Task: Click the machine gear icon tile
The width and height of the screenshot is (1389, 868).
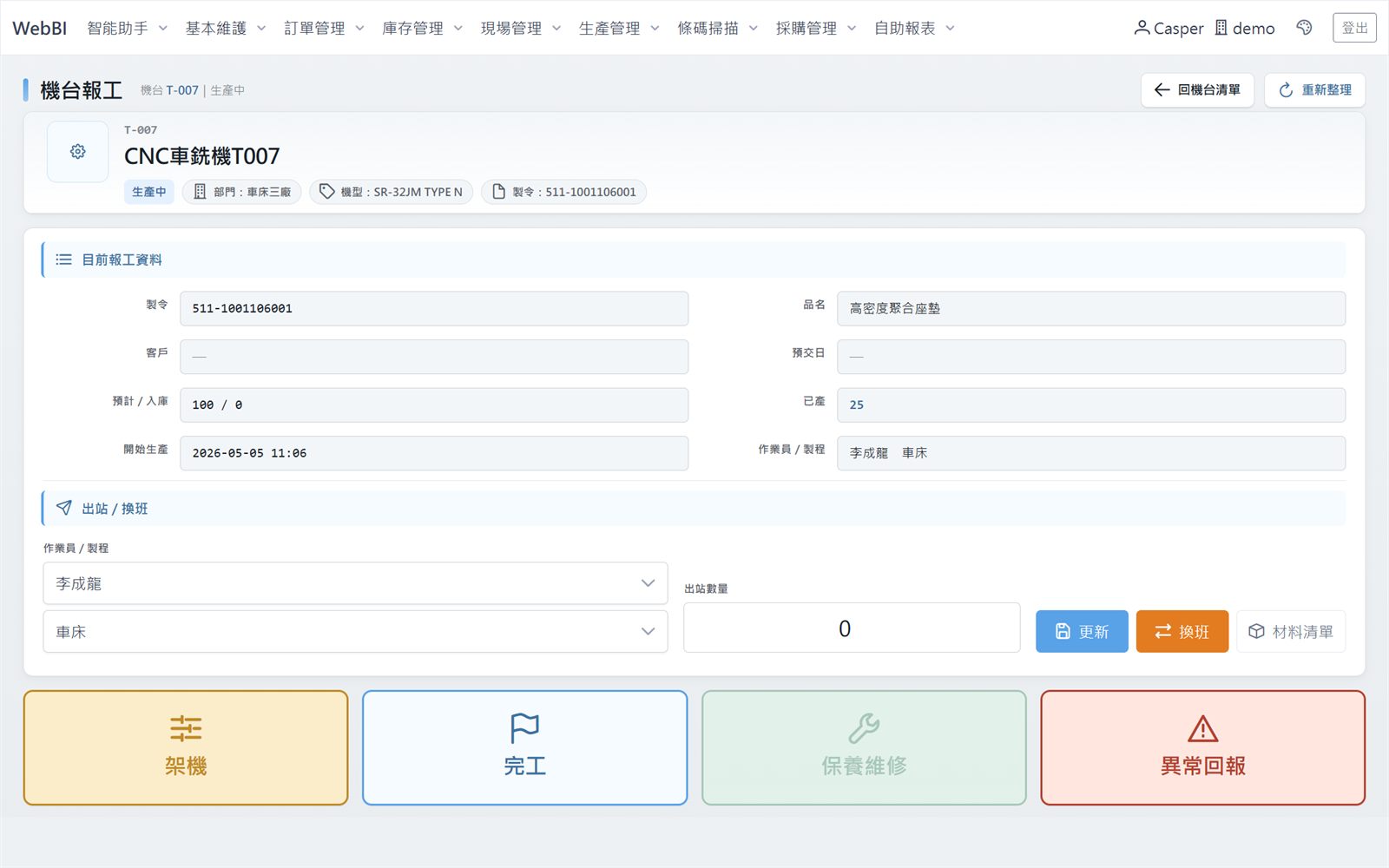Action: 77,152
